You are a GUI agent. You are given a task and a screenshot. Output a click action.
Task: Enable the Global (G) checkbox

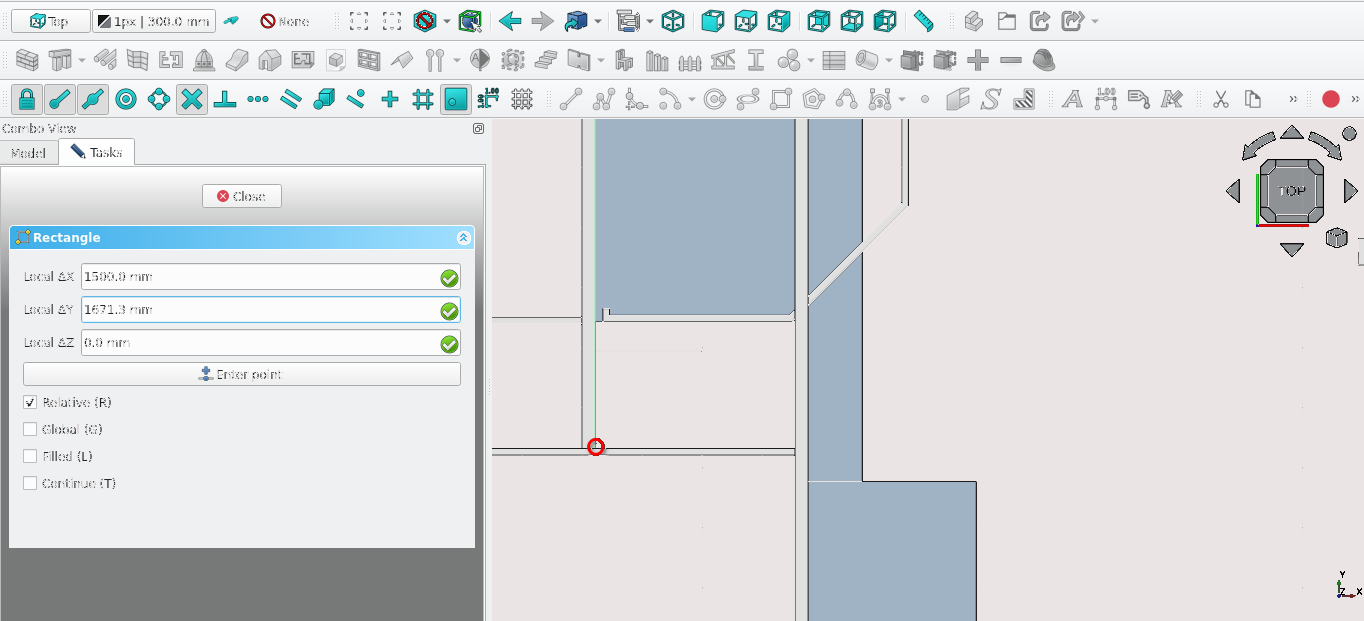click(30, 430)
